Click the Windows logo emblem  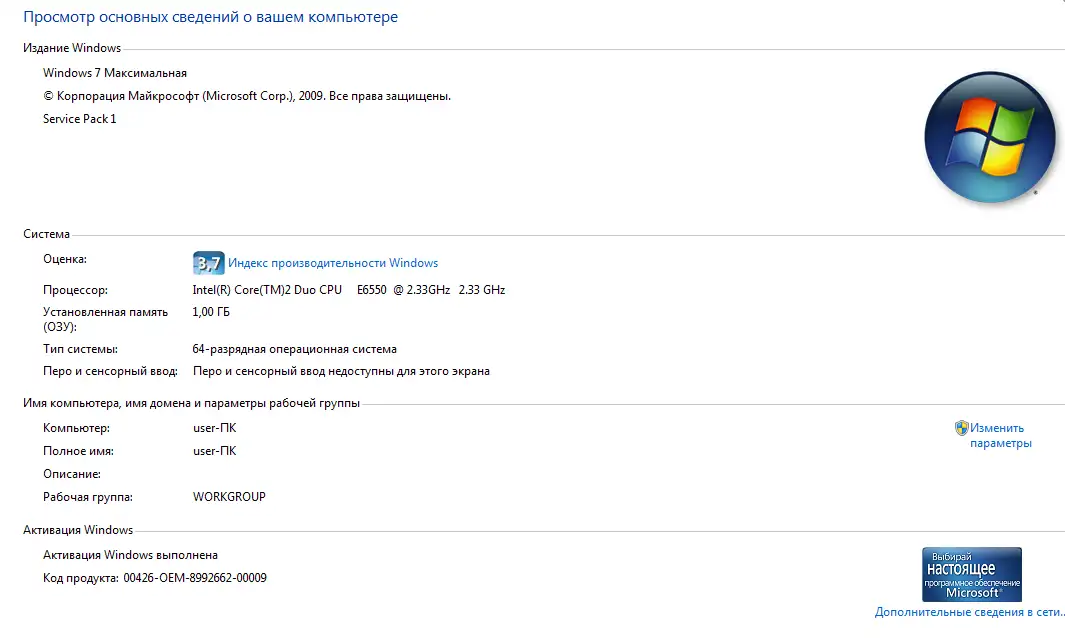click(x=989, y=135)
